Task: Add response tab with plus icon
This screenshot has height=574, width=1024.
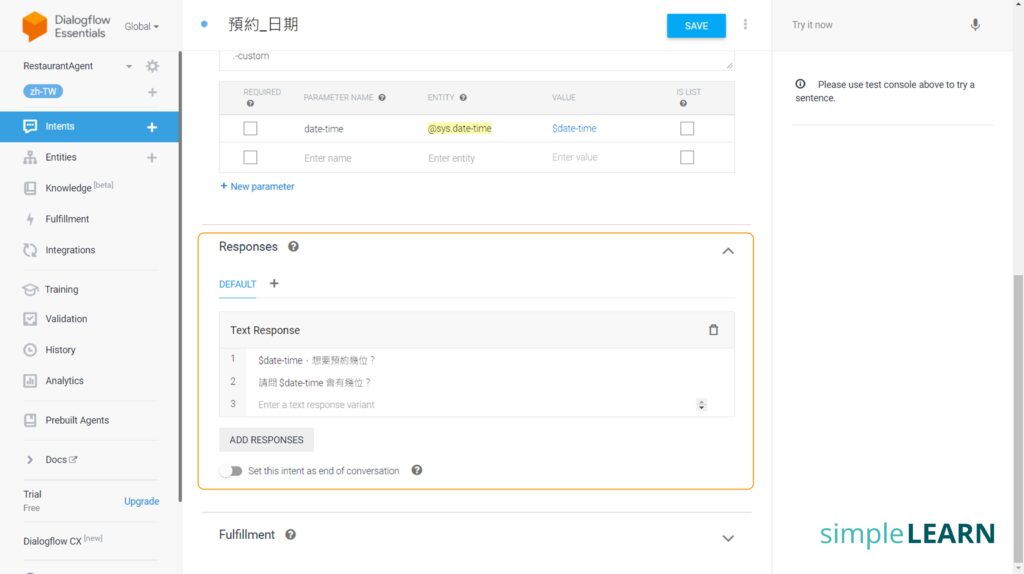Action: (274, 284)
